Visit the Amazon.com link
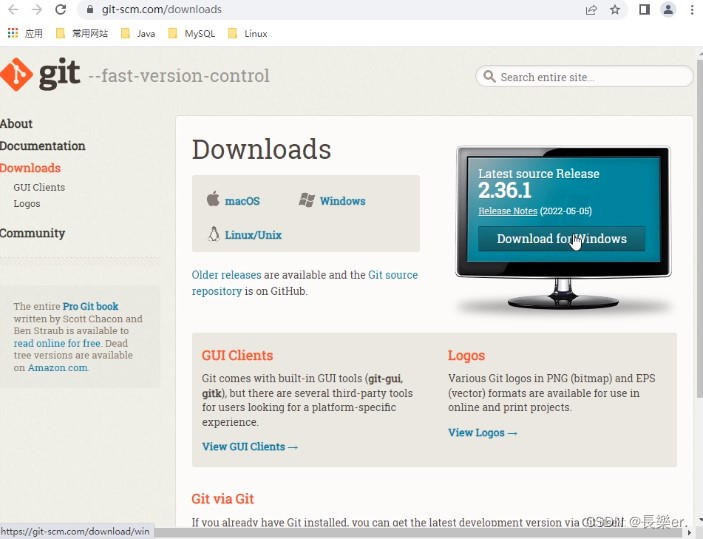703x539 pixels. [x=58, y=368]
